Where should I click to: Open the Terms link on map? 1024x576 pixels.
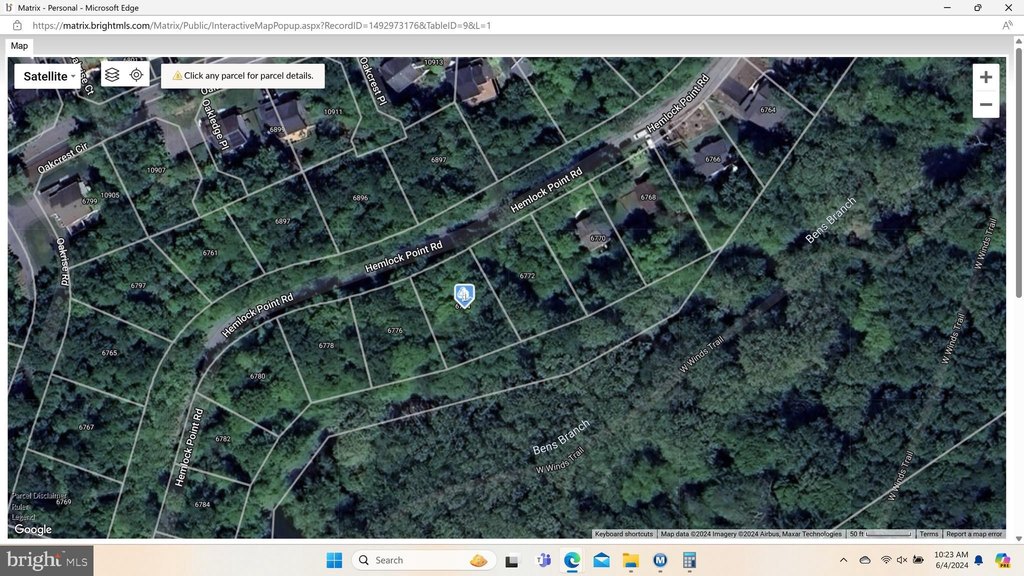[929, 534]
